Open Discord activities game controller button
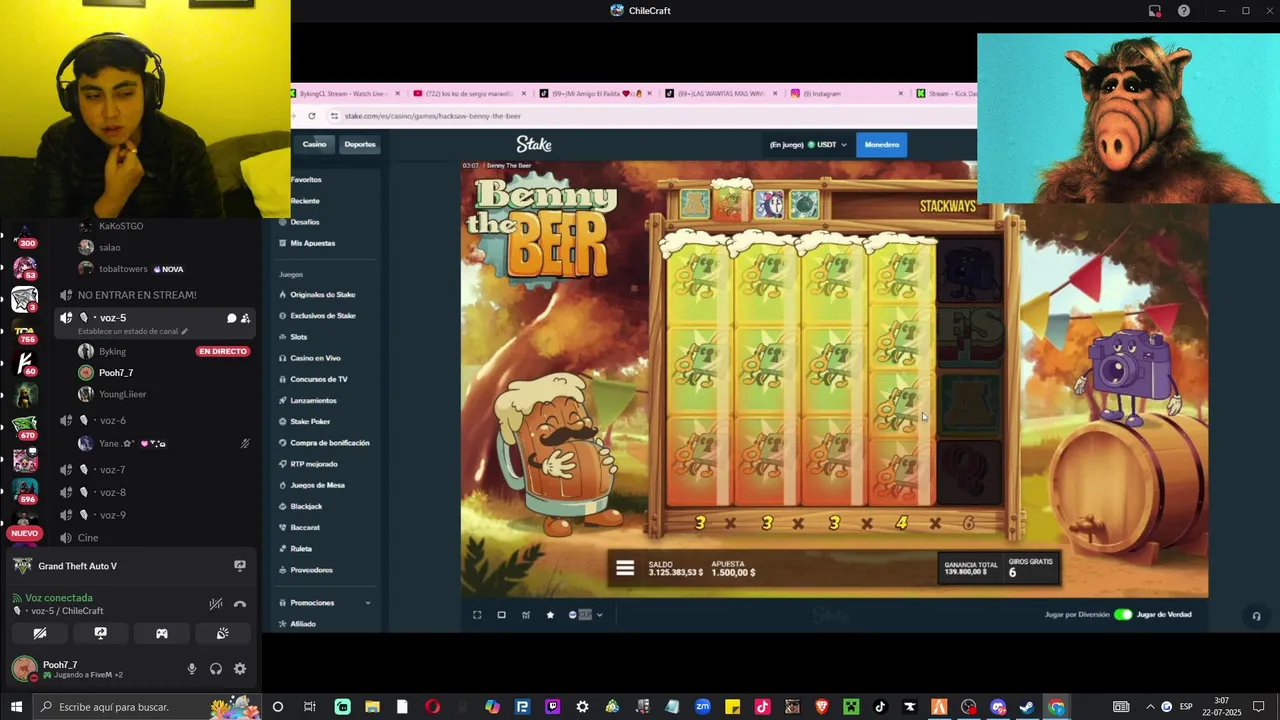This screenshot has width=1280, height=720. coord(162,633)
